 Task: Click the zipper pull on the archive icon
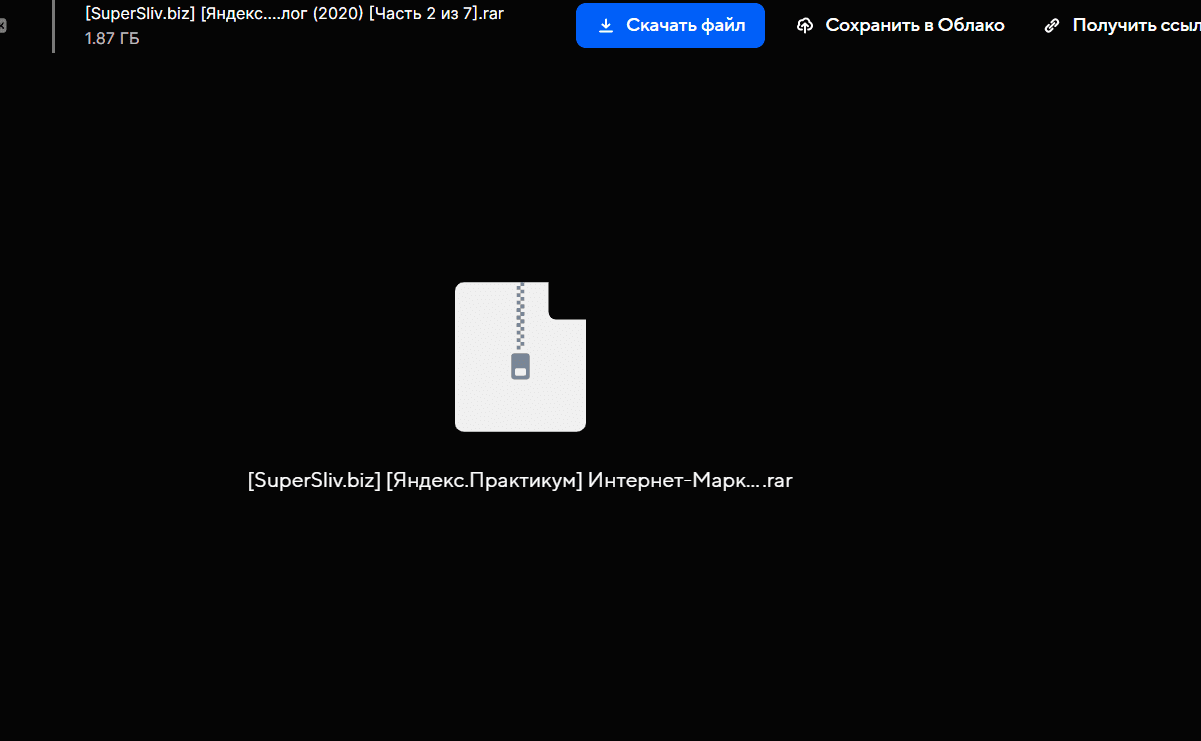point(520,366)
